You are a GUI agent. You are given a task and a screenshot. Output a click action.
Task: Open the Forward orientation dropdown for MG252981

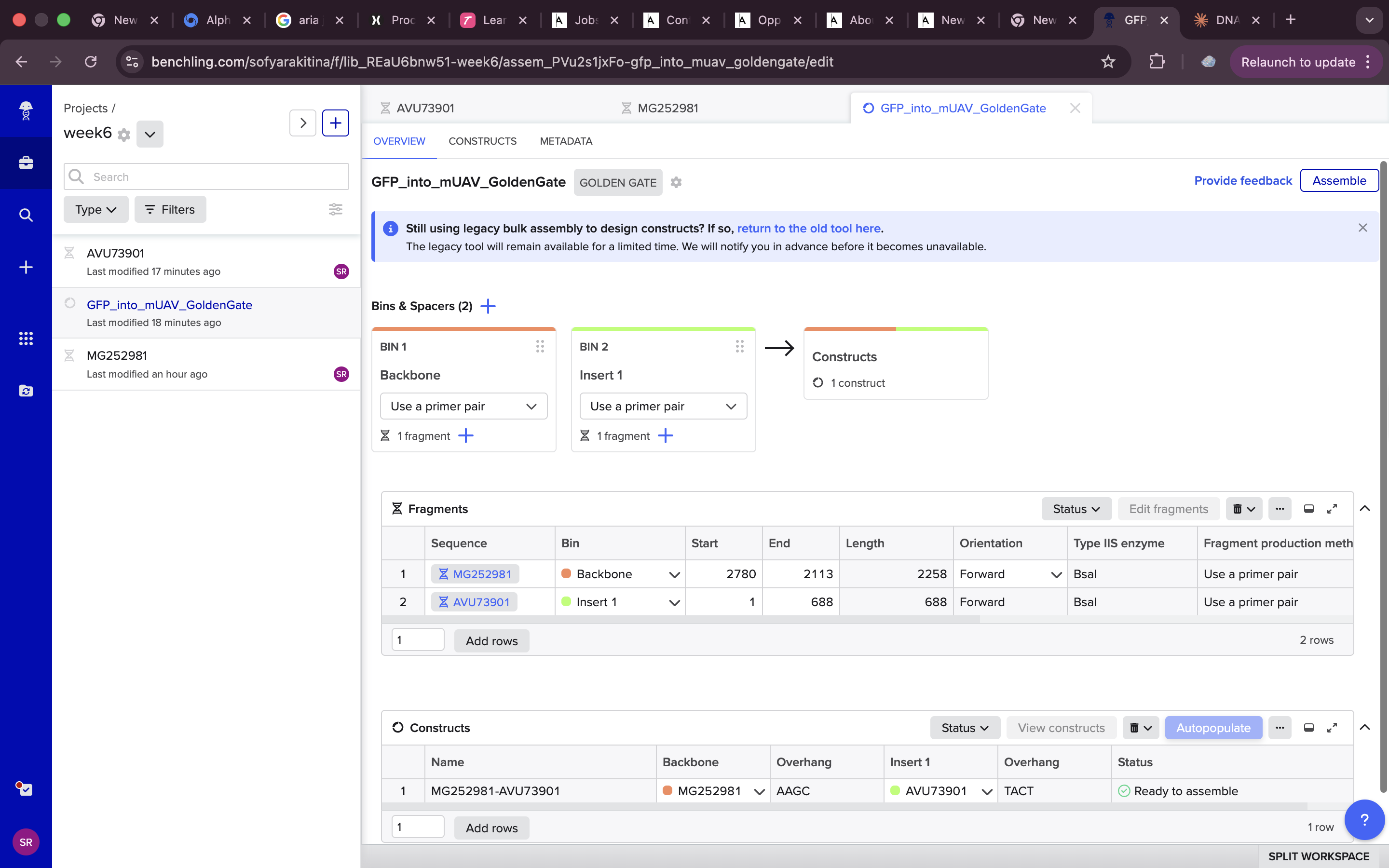click(1056, 575)
